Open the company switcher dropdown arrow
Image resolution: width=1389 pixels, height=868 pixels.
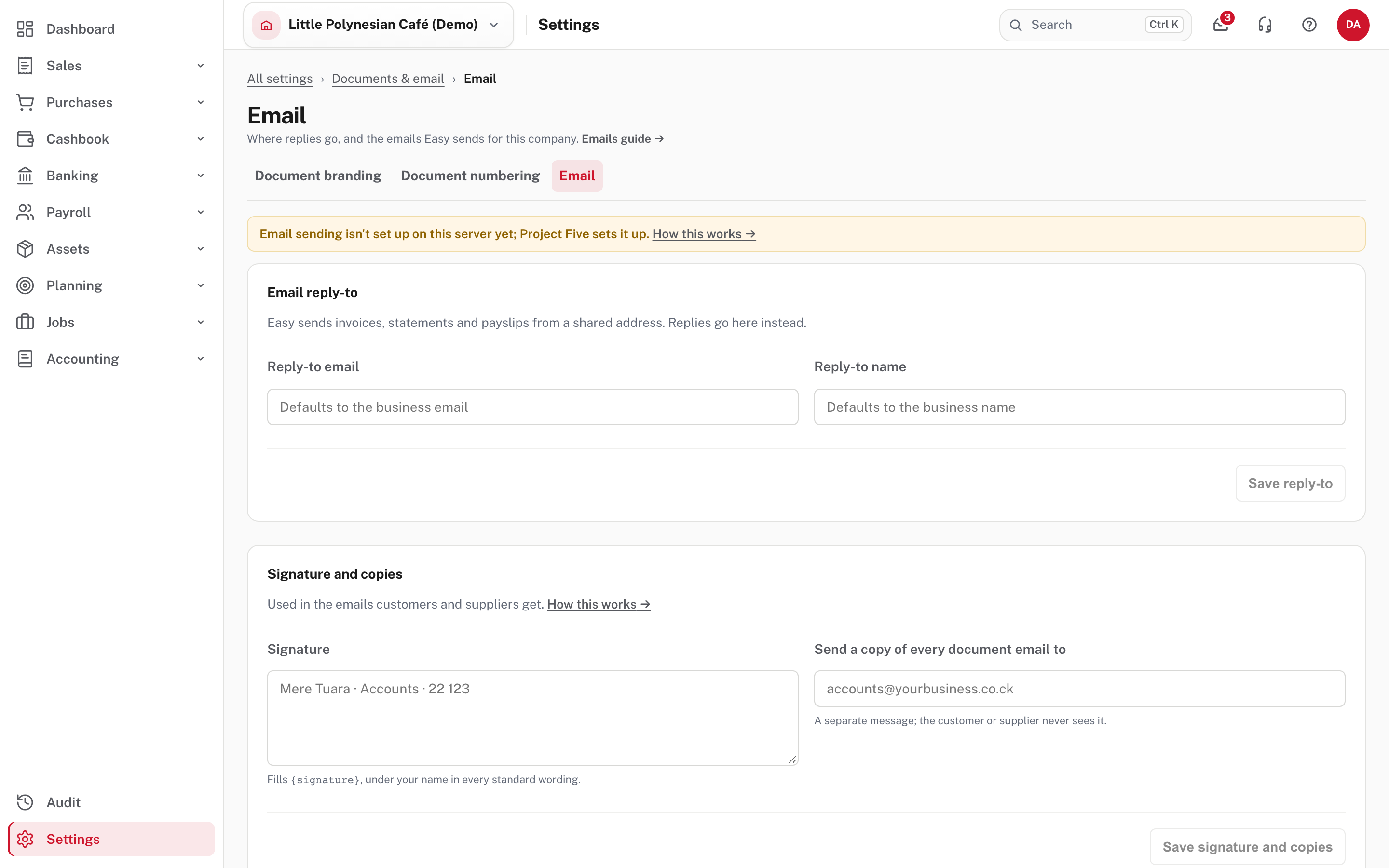pos(494,25)
